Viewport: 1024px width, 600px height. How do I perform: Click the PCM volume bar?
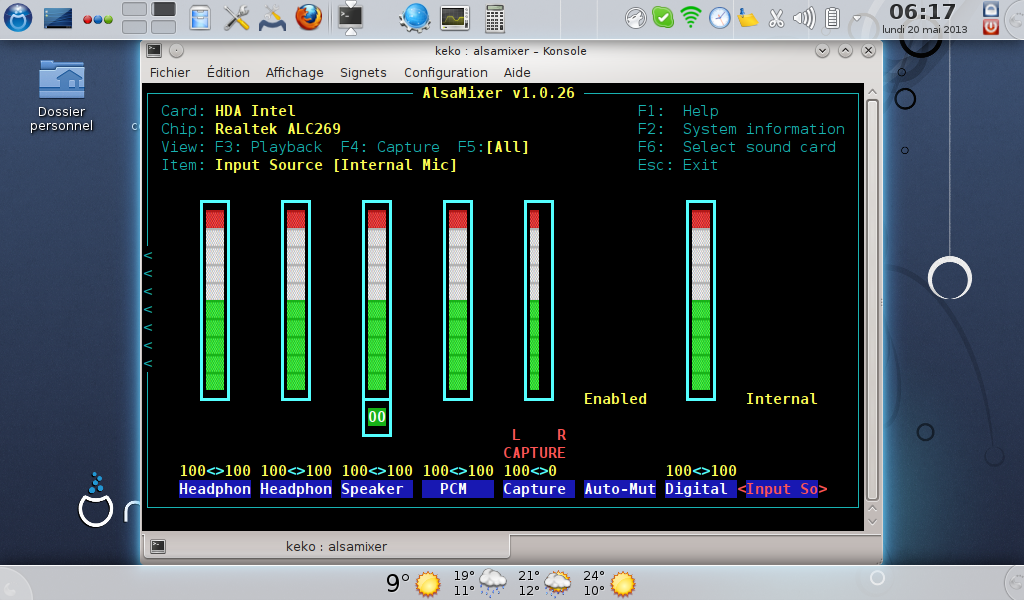tap(458, 300)
